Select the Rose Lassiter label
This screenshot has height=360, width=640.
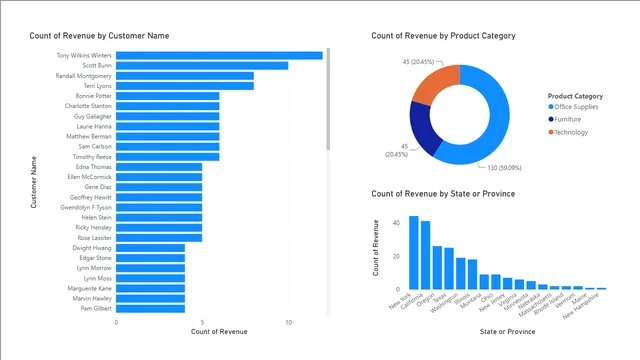95,238
